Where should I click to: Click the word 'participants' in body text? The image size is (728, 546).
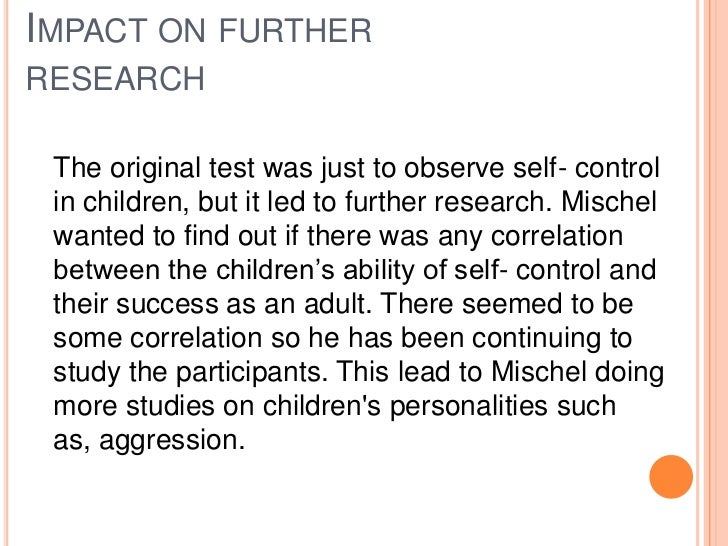pyautogui.click(x=248, y=374)
